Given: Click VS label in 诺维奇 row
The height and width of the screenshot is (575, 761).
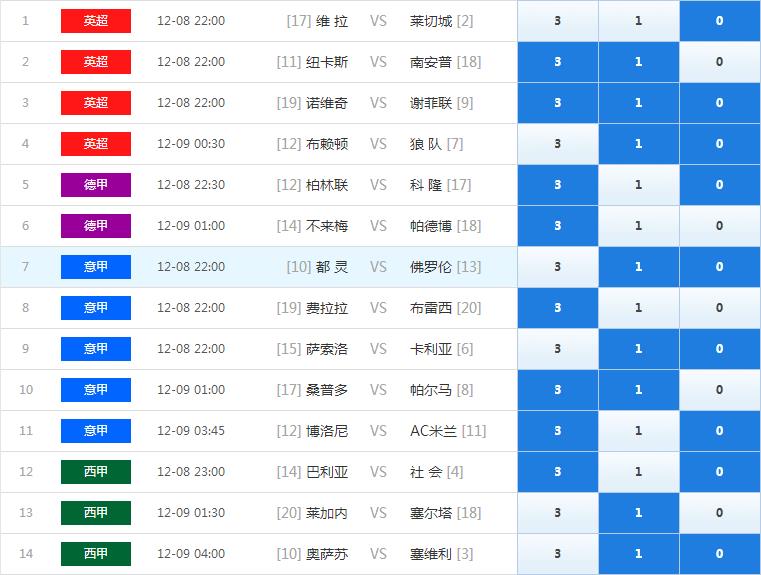Looking at the screenshot, I should (x=379, y=103).
